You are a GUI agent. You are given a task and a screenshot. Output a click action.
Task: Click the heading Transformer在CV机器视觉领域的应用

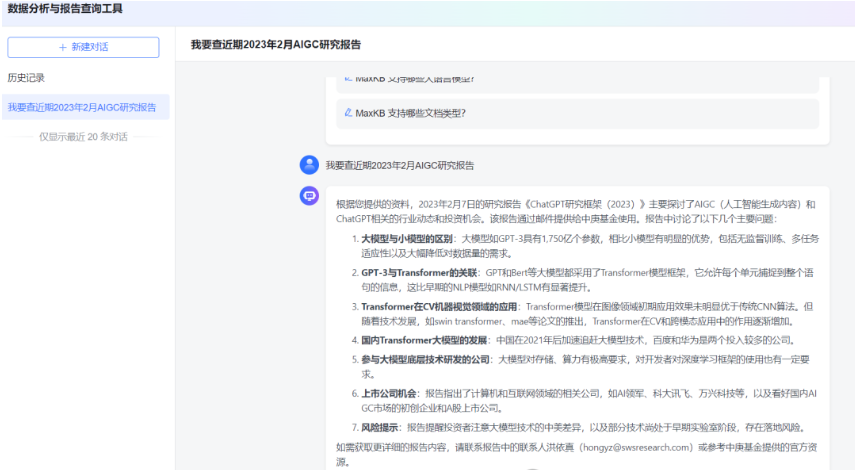(x=439, y=306)
